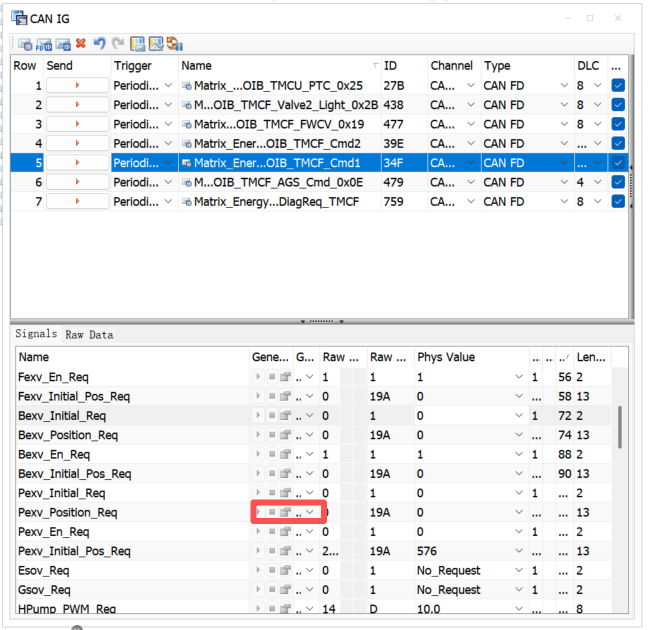Open Trigger dropdown for row 2
Image resolution: width=648 pixels, height=630 pixels.
[168, 105]
